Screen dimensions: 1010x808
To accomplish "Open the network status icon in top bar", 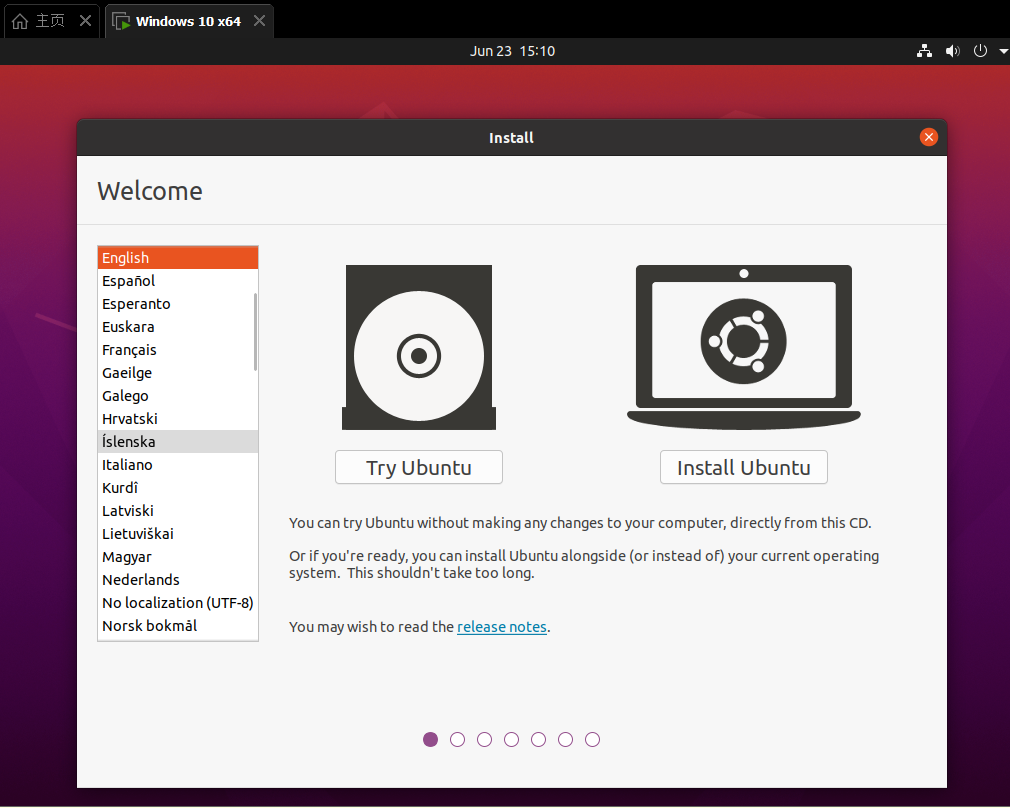I will [x=924, y=51].
